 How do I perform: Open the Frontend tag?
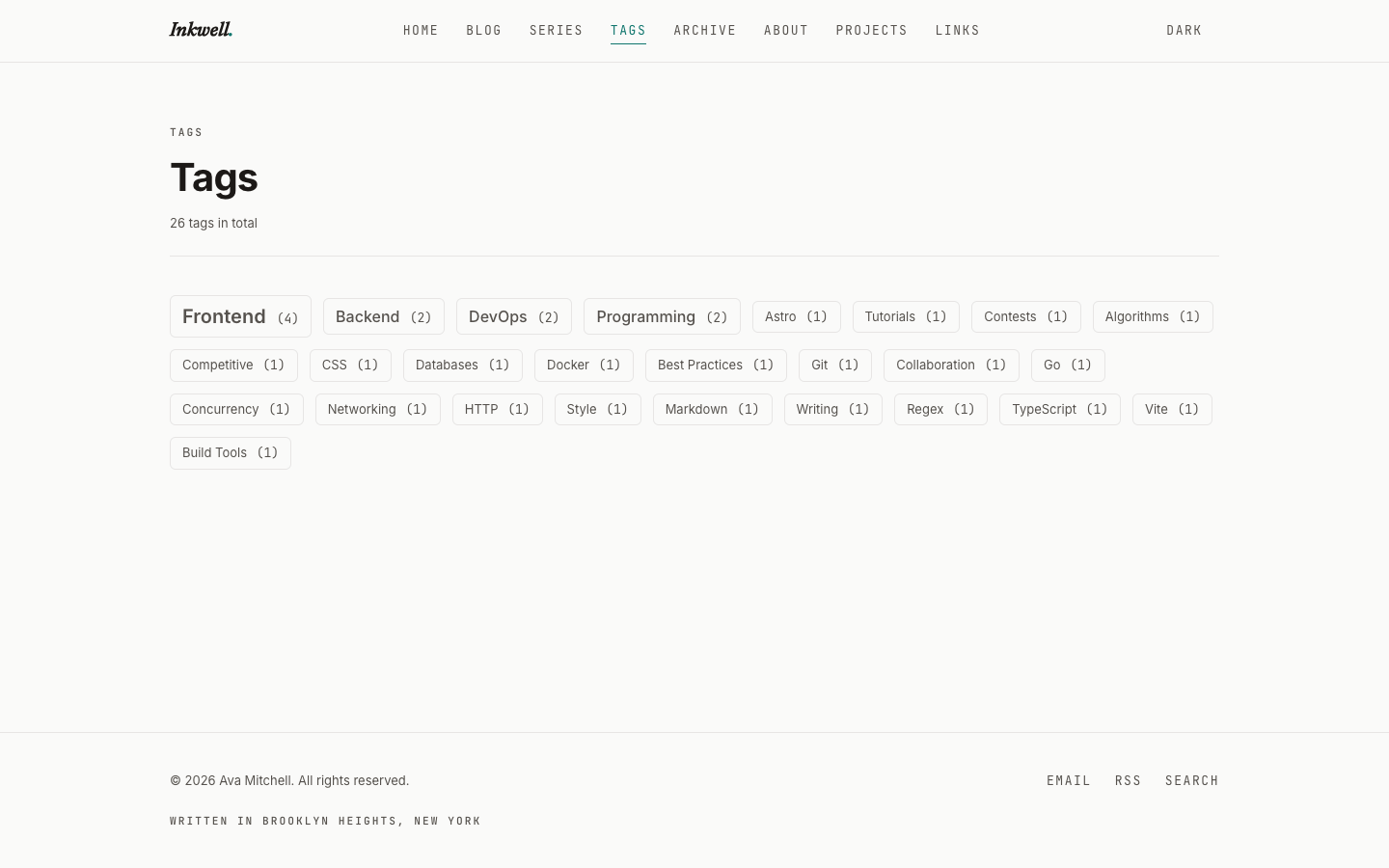click(240, 316)
